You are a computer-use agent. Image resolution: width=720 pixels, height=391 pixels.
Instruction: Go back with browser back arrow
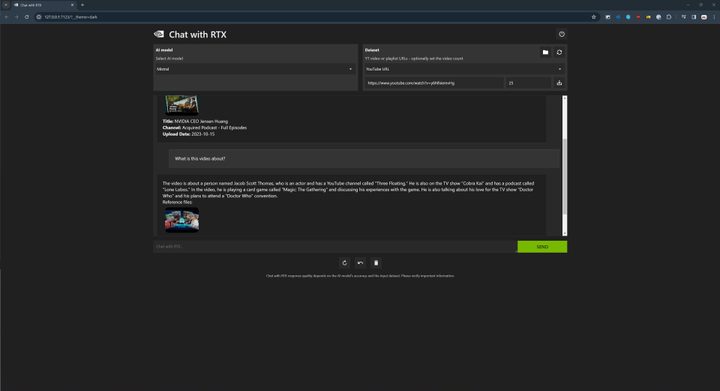coord(6,17)
